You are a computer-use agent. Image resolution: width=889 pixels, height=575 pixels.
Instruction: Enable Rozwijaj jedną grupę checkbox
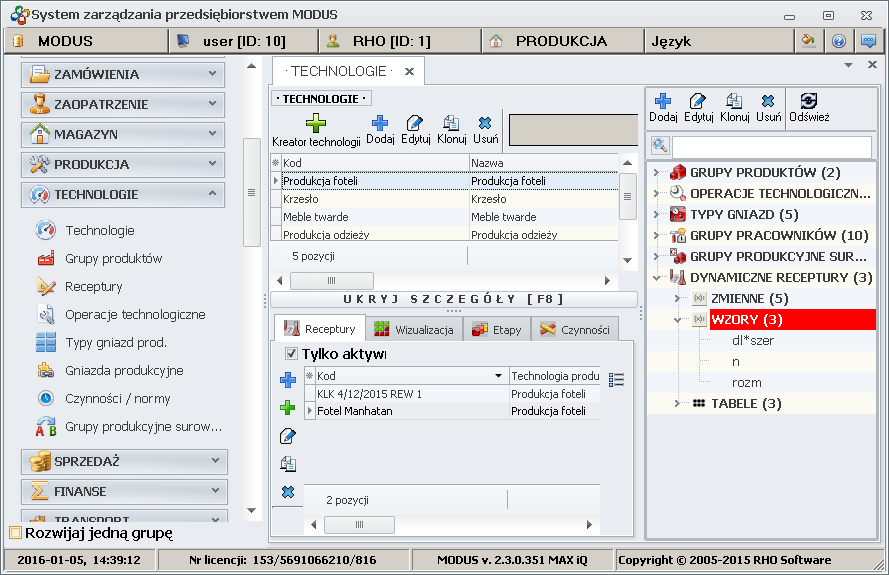click(15, 533)
